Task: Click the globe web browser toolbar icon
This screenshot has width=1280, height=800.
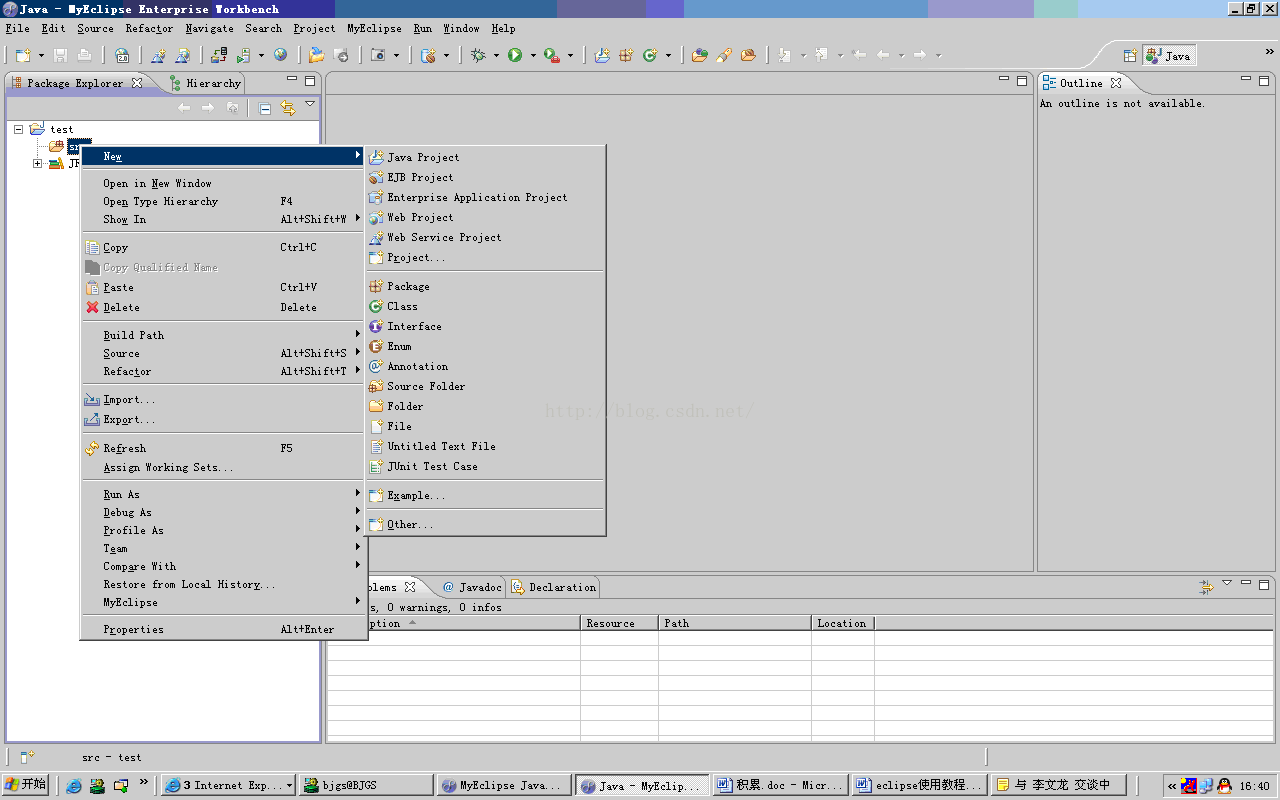Action: (x=280, y=55)
